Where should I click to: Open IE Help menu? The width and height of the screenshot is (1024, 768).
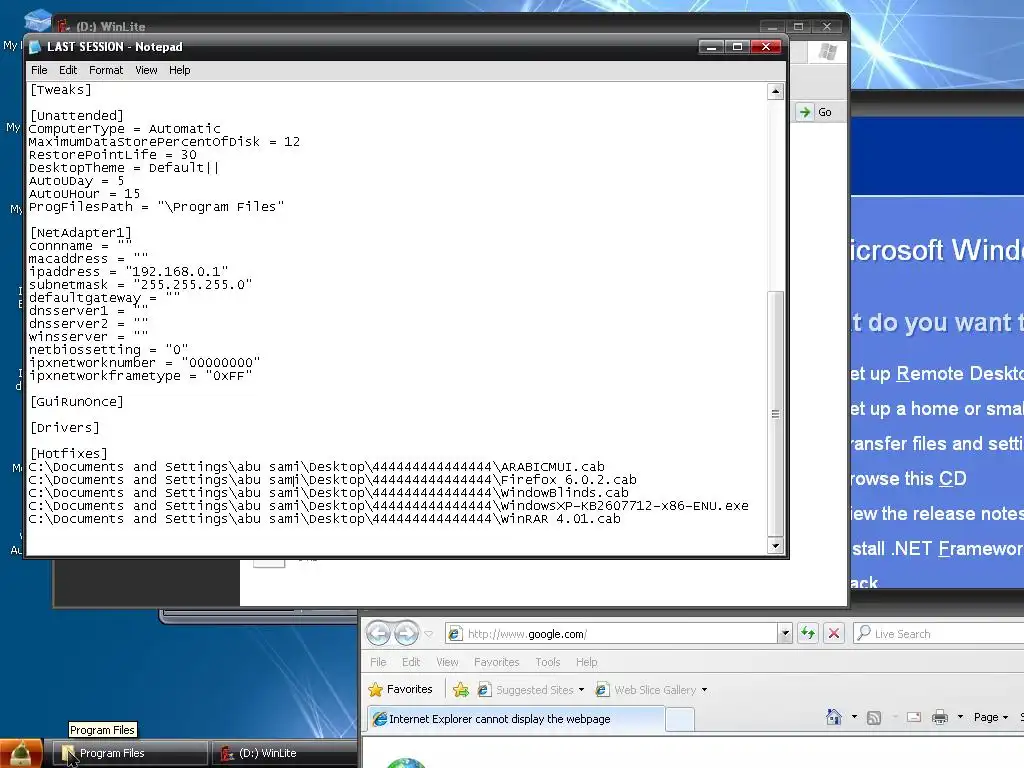586,662
